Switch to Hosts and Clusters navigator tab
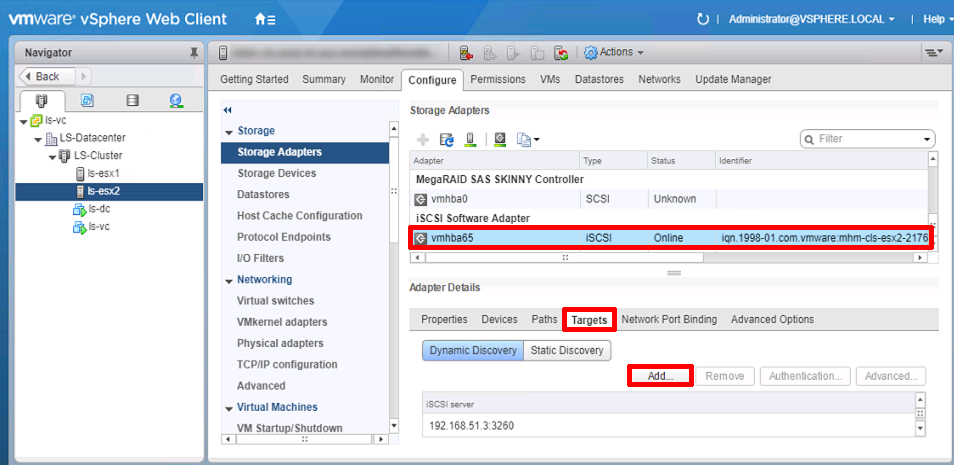 [41, 100]
